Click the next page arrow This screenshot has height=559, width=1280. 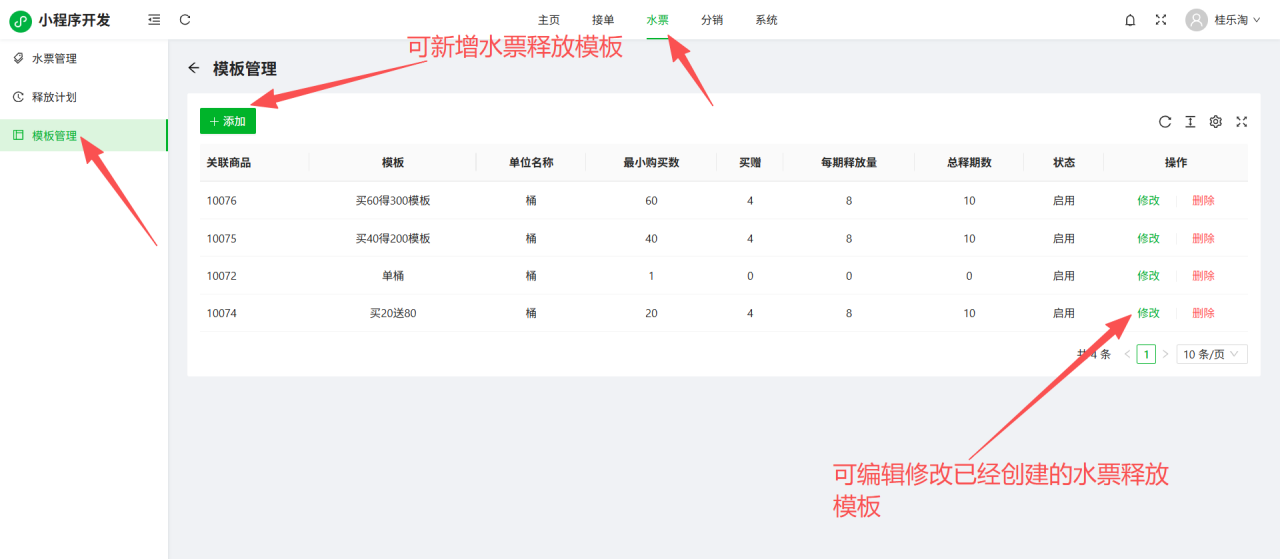click(1165, 354)
